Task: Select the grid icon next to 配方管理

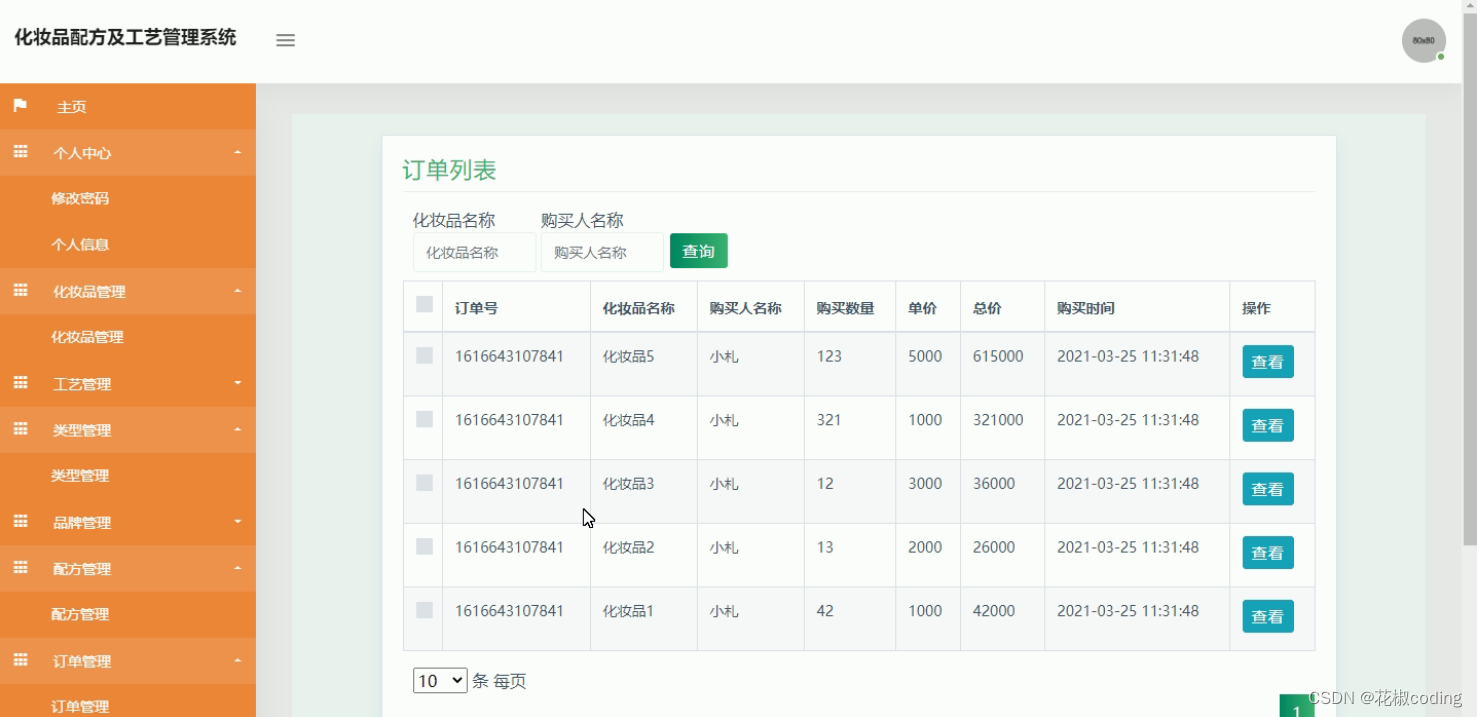Action: tap(20, 568)
